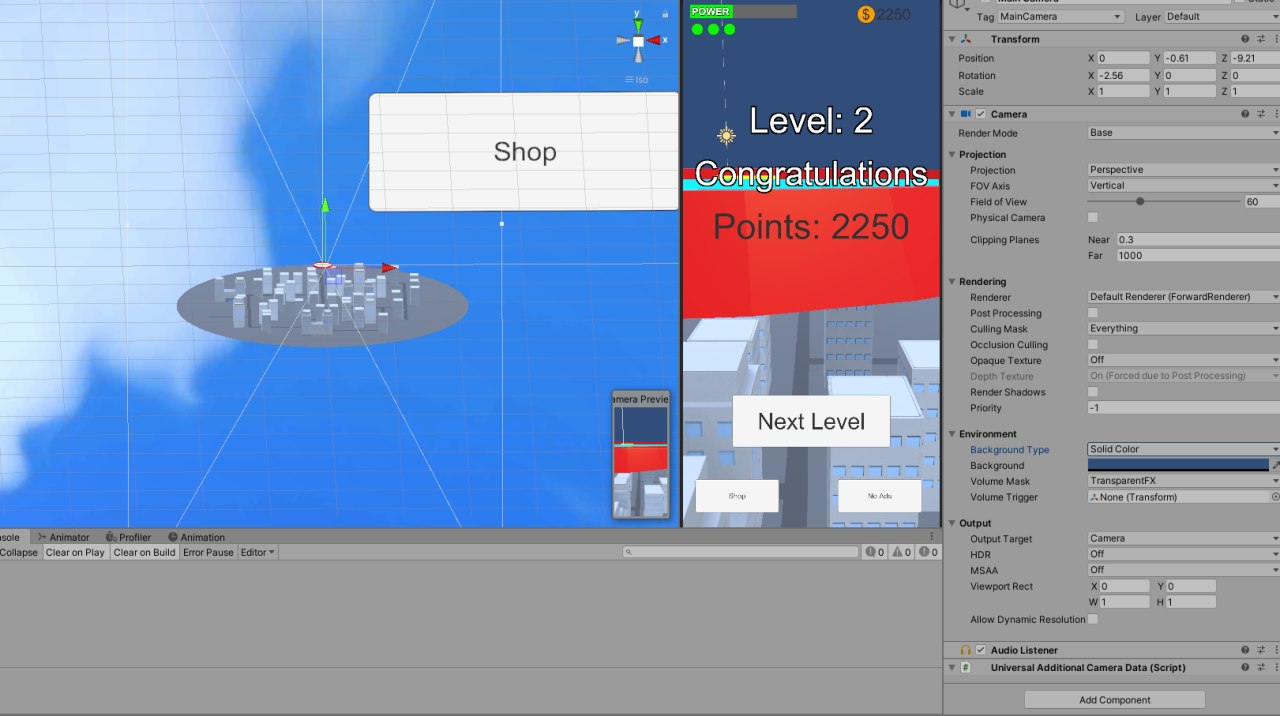Disable the Audio Listener component checkbox

pyautogui.click(x=981, y=650)
